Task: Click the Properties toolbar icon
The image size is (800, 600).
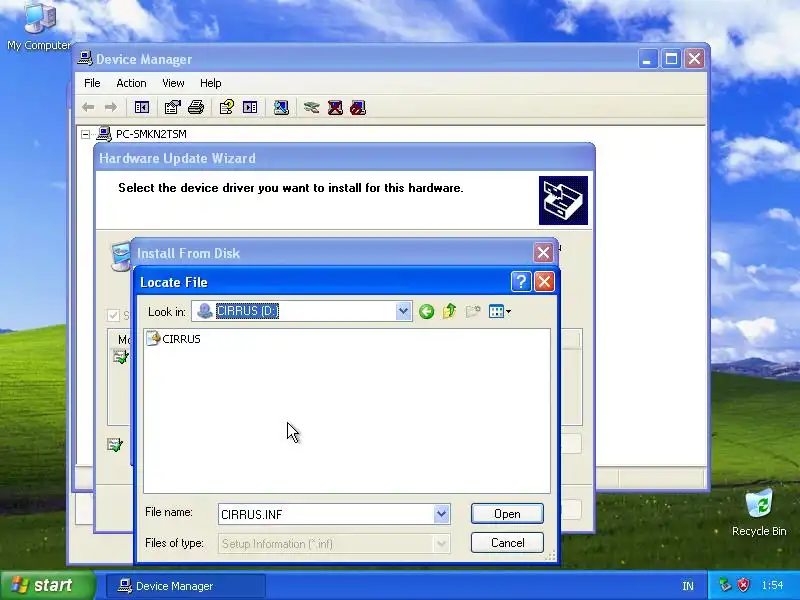Action: click(172, 107)
